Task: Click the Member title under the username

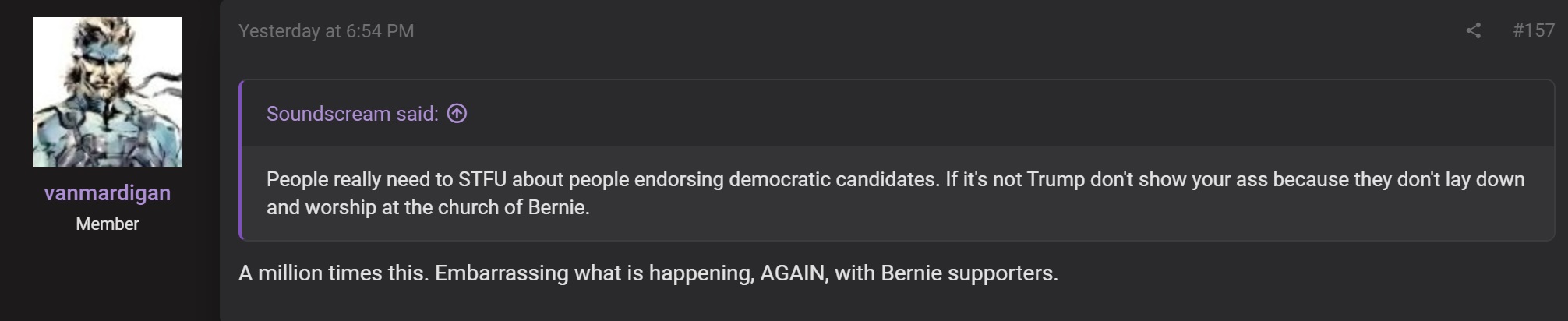Action: click(x=108, y=224)
